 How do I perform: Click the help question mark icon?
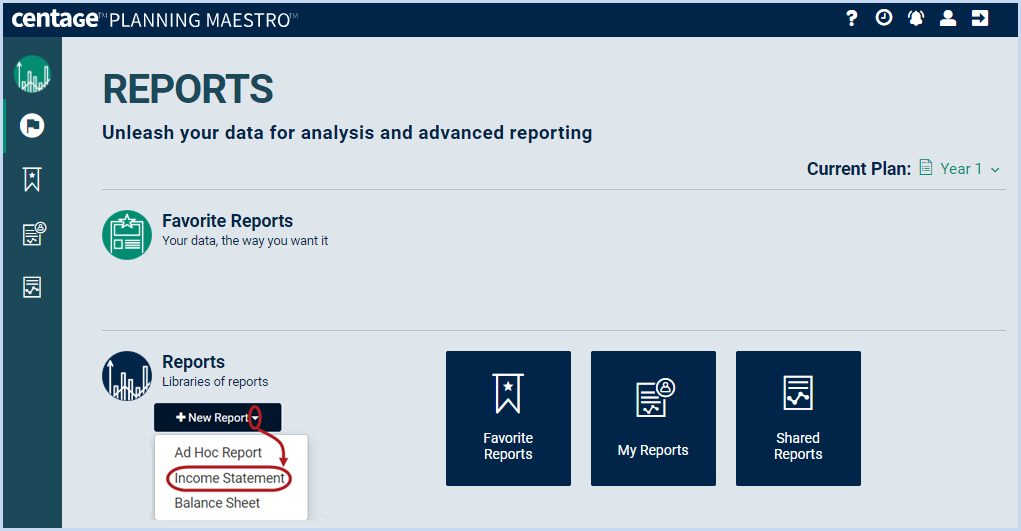coord(851,18)
